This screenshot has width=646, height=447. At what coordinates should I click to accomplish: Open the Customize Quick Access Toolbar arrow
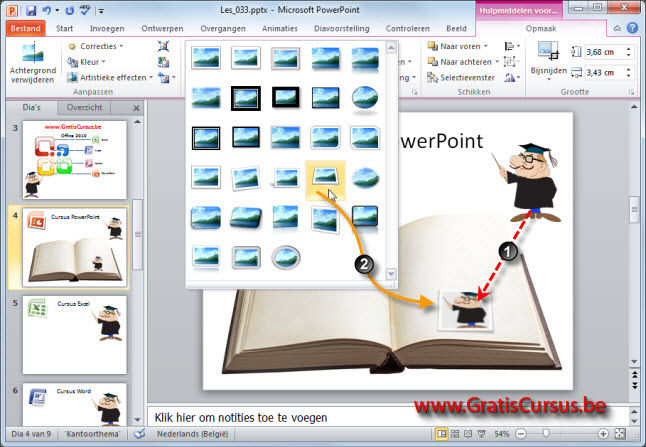click(x=101, y=11)
